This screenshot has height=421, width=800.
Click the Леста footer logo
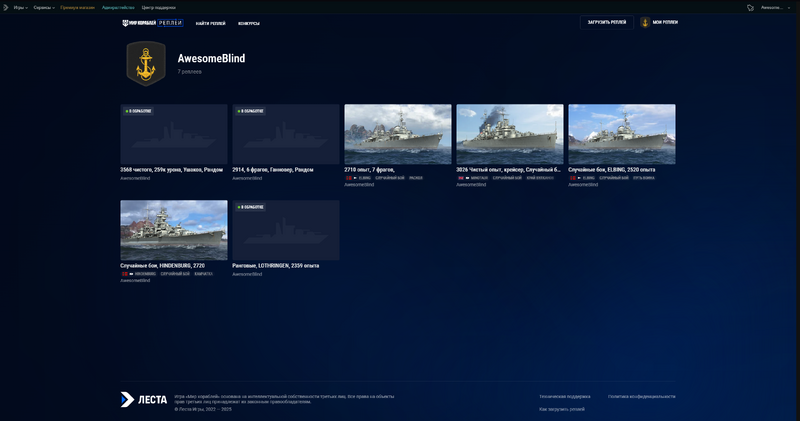click(x=144, y=400)
